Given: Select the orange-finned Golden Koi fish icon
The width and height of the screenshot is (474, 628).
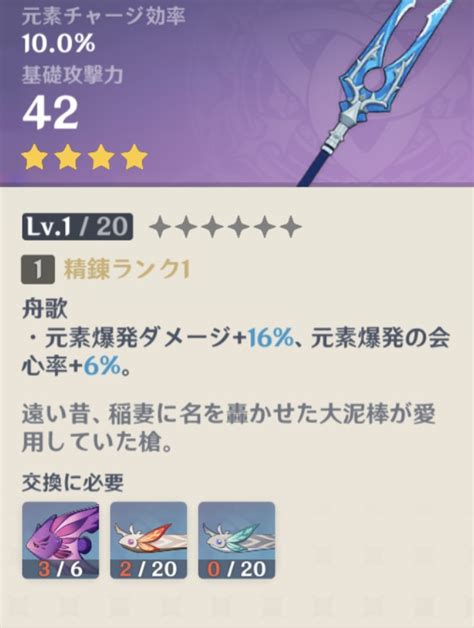Looking at the screenshot, I should tap(149, 539).
